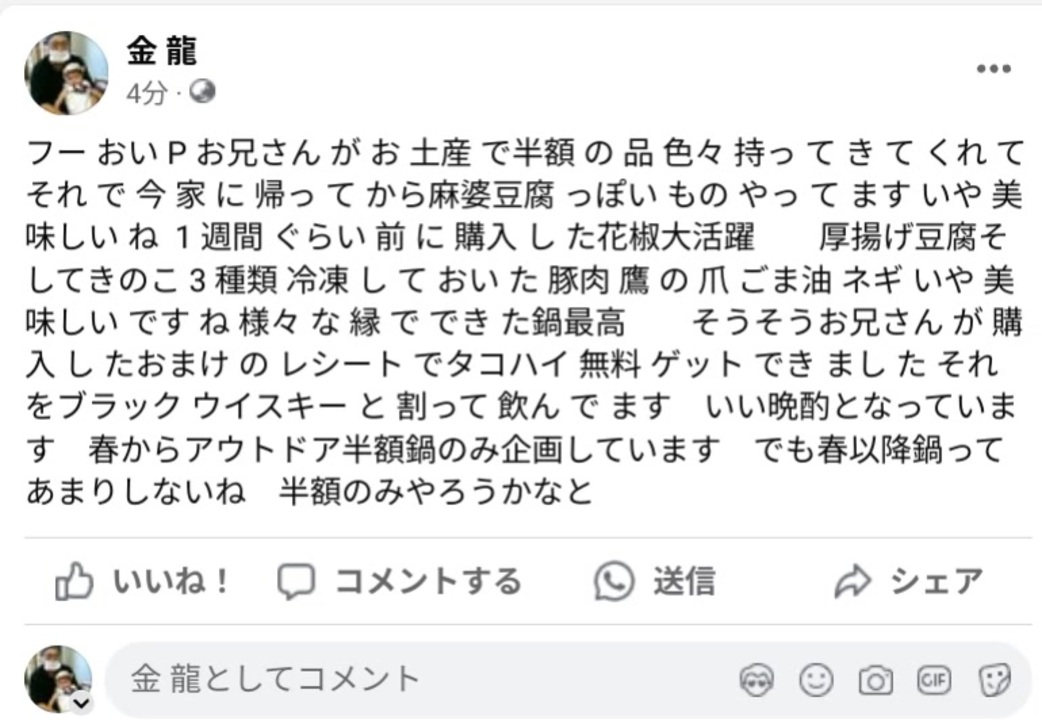This screenshot has width=1042, height=720.
Task: Click the WhatsApp send icon
Action: (613, 581)
